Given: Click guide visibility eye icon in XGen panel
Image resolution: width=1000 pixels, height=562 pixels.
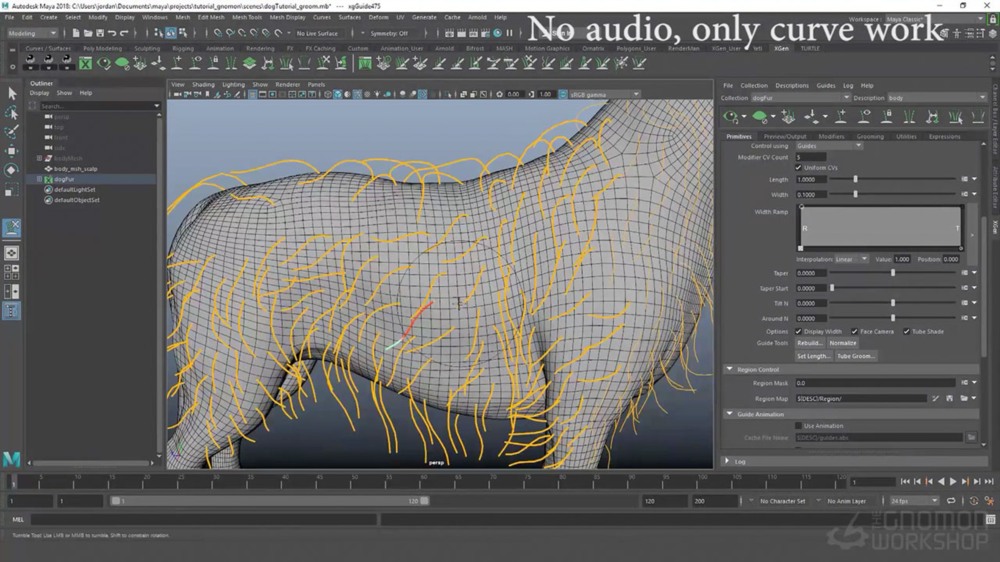Looking at the screenshot, I should point(864,116).
